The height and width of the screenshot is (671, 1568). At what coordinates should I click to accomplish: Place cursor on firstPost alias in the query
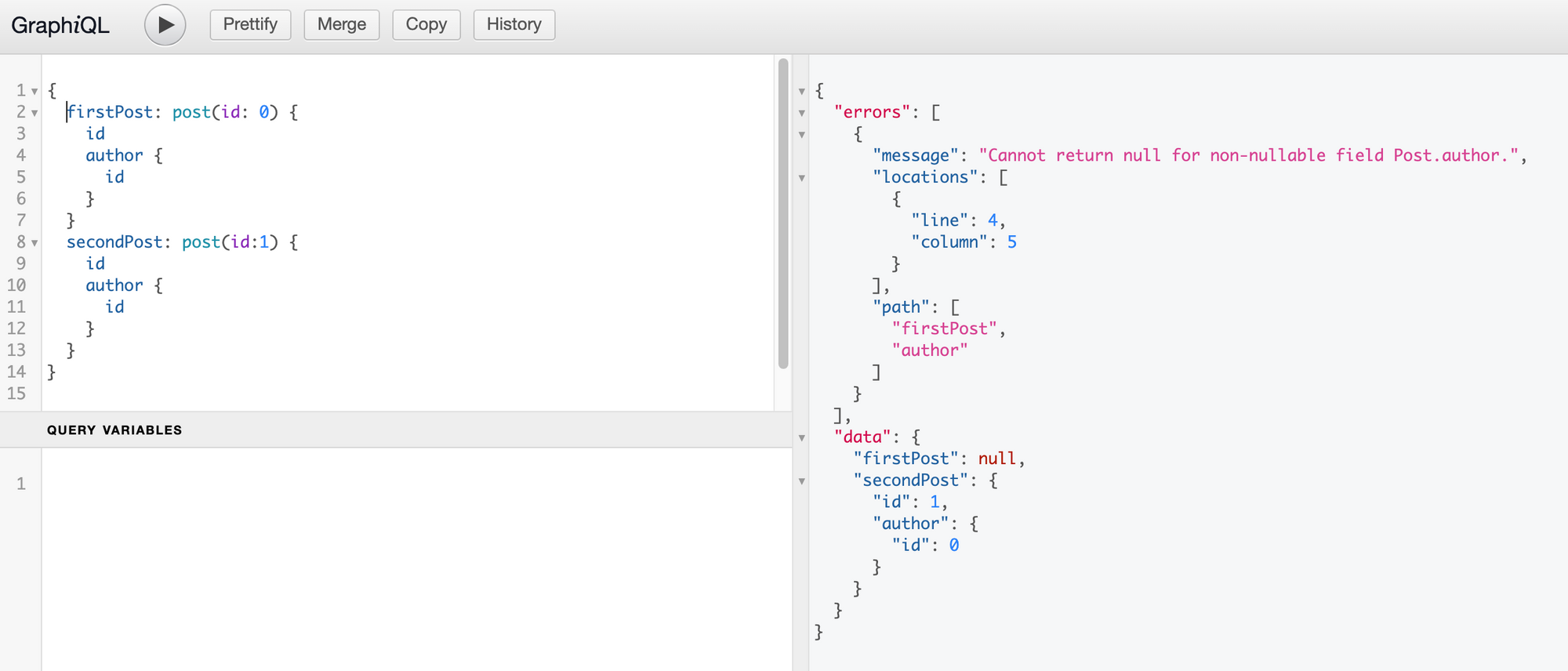click(110, 112)
